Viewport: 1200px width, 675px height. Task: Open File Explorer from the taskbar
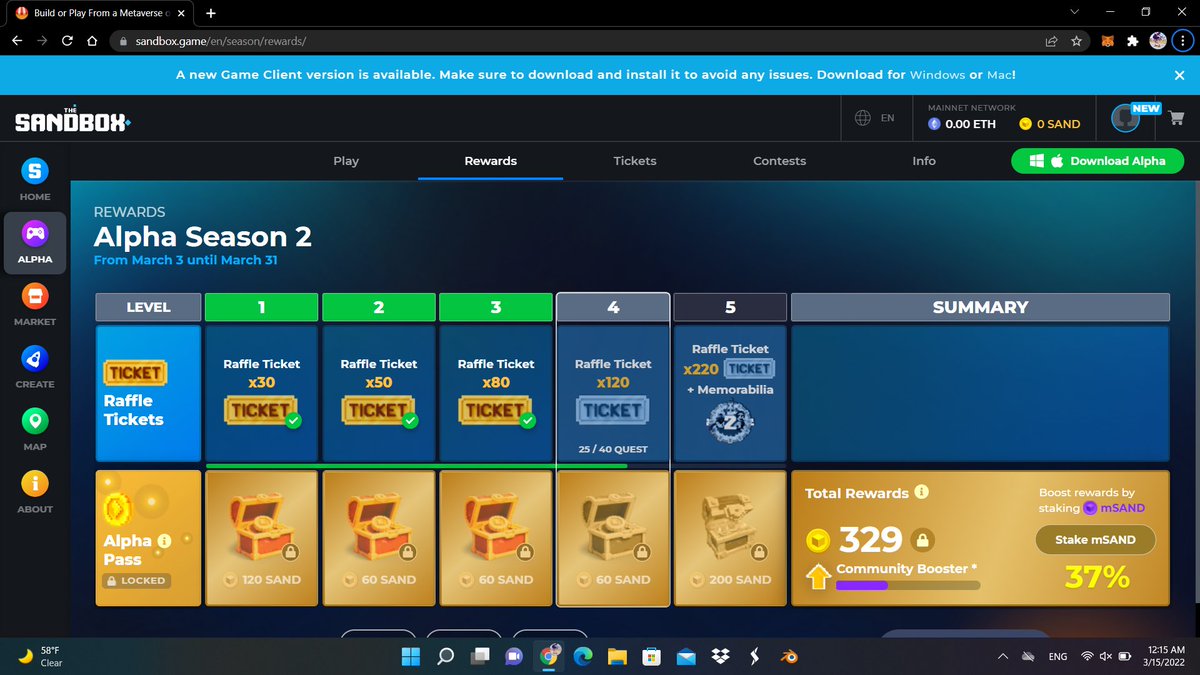pos(617,656)
